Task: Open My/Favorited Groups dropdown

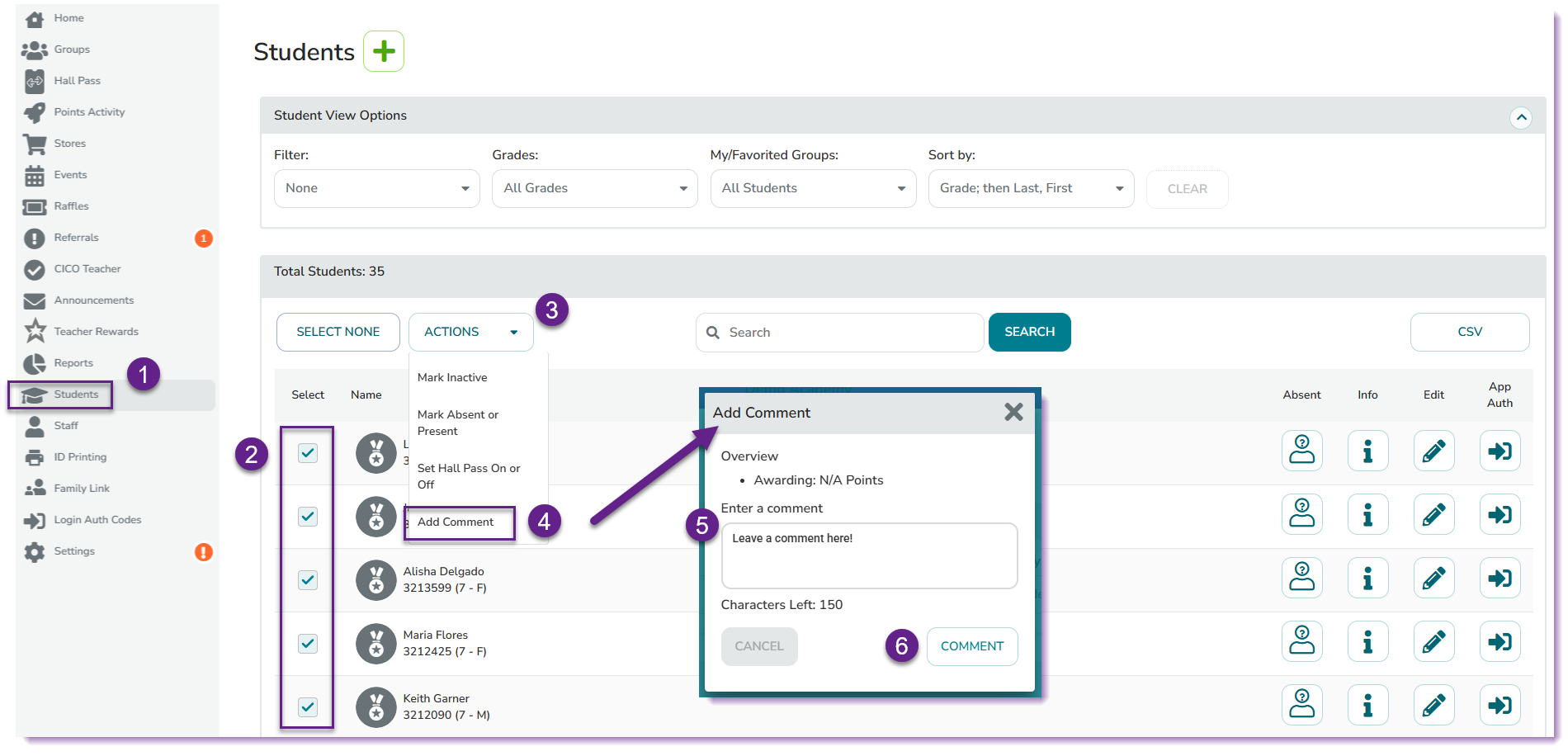Action: (x=814, y=188)
